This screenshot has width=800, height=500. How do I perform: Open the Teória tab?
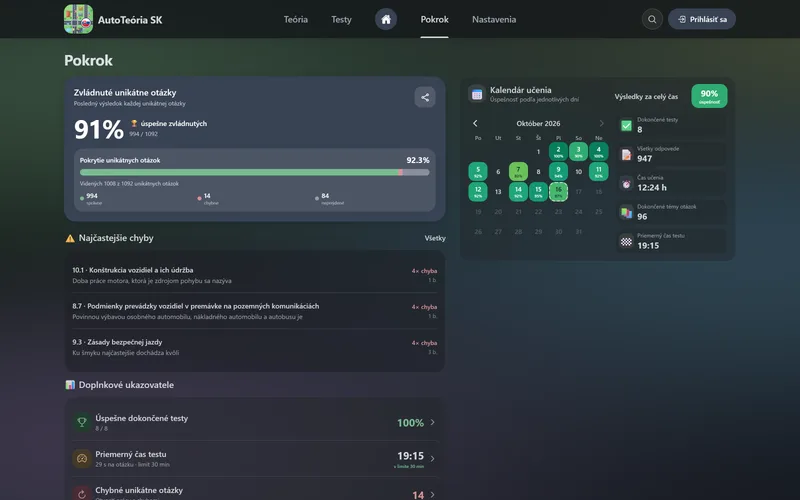coord(295,19)
